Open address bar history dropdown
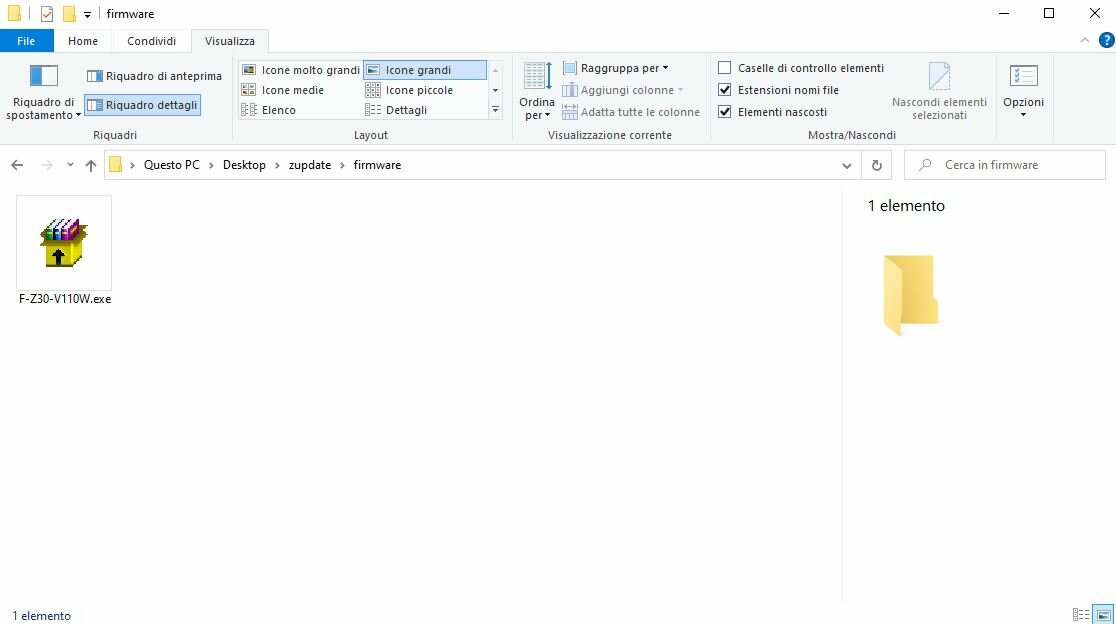Viewport: 1116px width, 624px height. pyautogui.click(x=846, y=165)
